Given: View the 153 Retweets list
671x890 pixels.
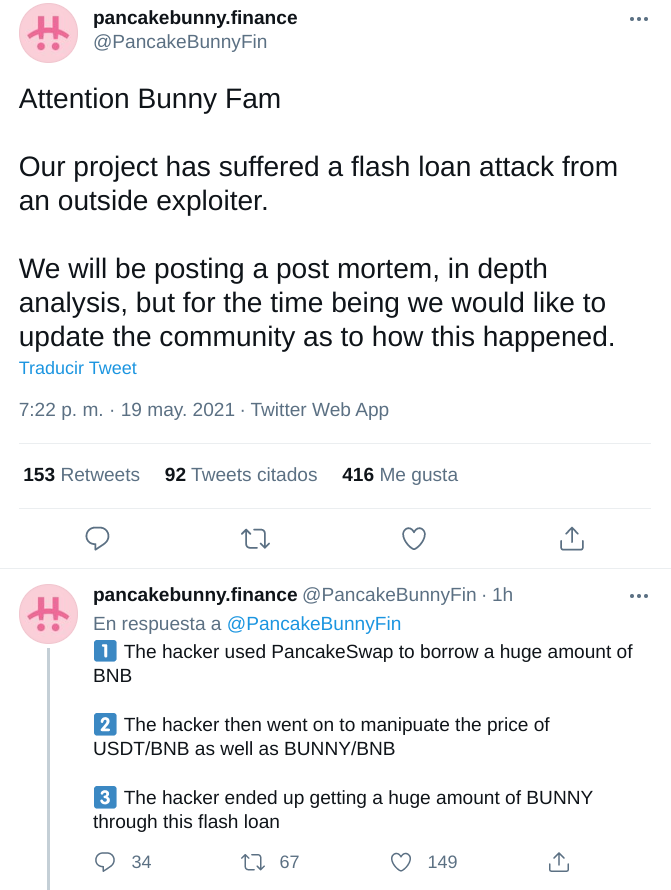Looking at the screenshot, I should (x=81, y=475).
